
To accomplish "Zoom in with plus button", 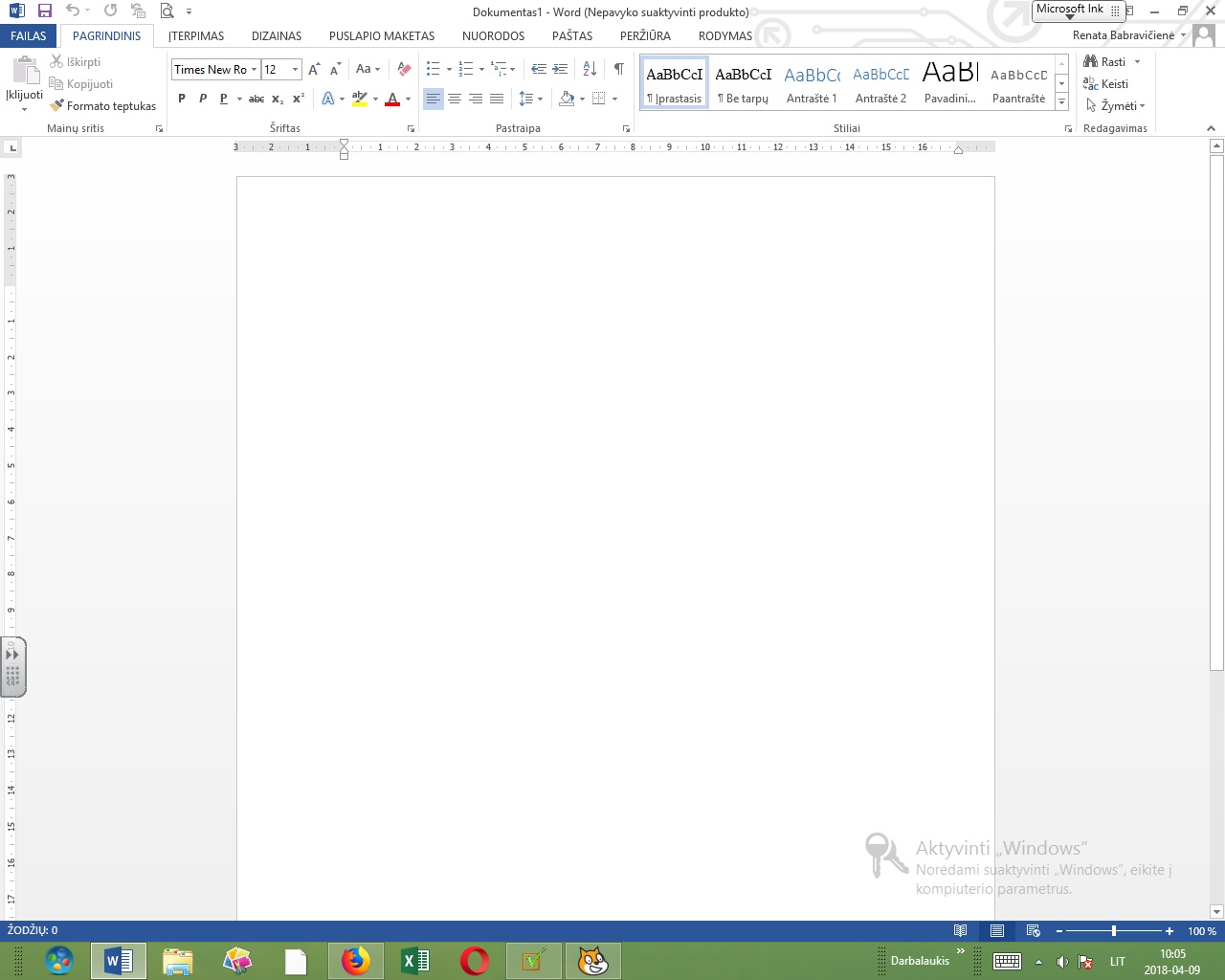I will point(1169,930).
